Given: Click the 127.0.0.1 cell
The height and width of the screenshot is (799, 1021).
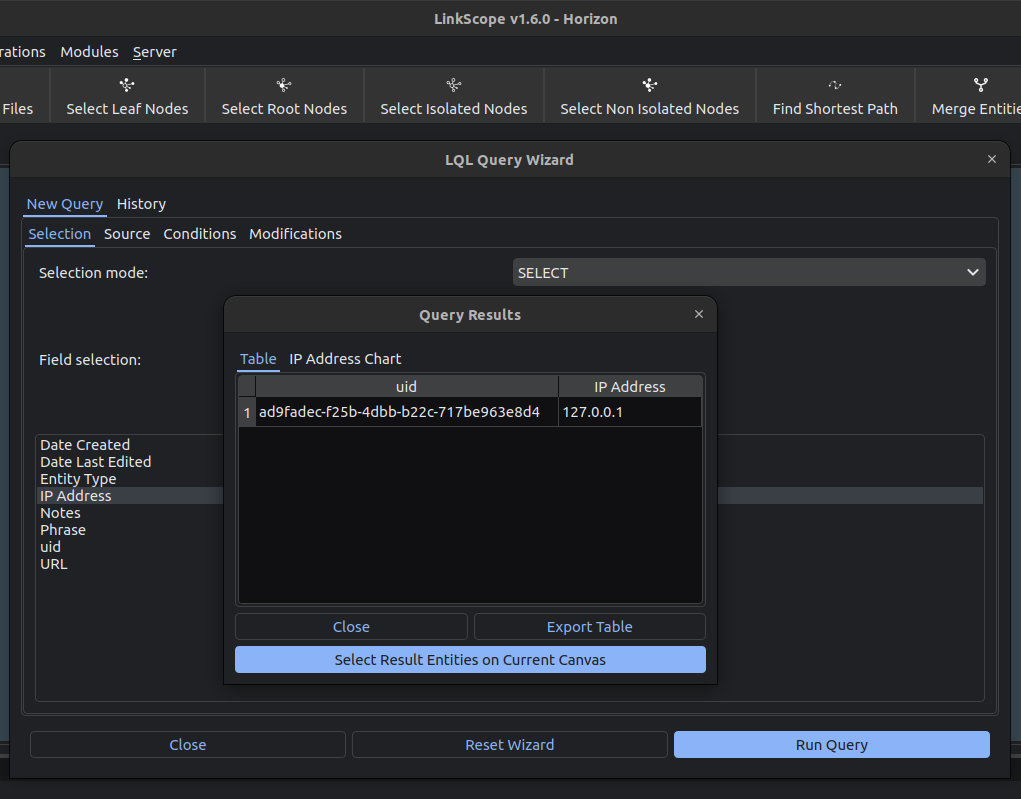Looking at the screenshot, I should [x=630, y=412].
